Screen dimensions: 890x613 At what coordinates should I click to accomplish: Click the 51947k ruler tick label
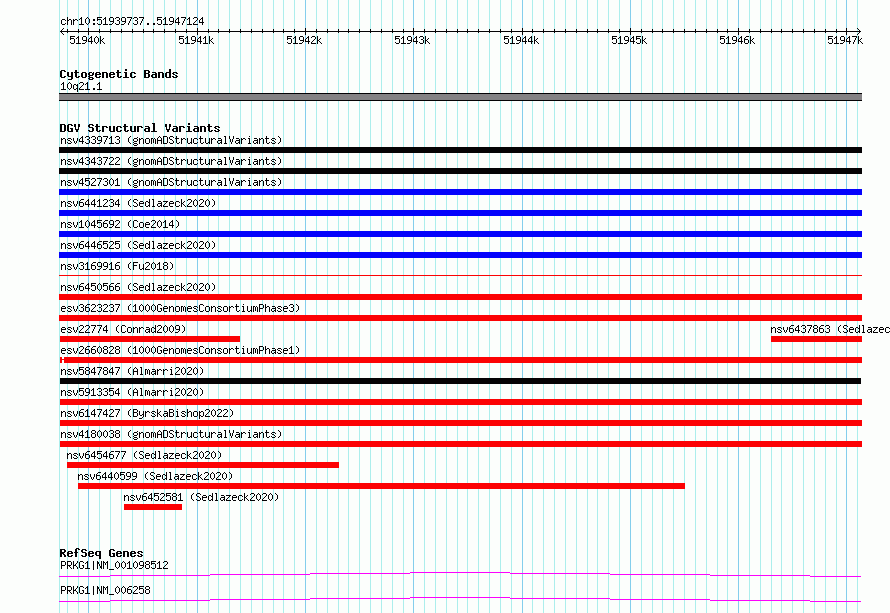tap(845, 40)
